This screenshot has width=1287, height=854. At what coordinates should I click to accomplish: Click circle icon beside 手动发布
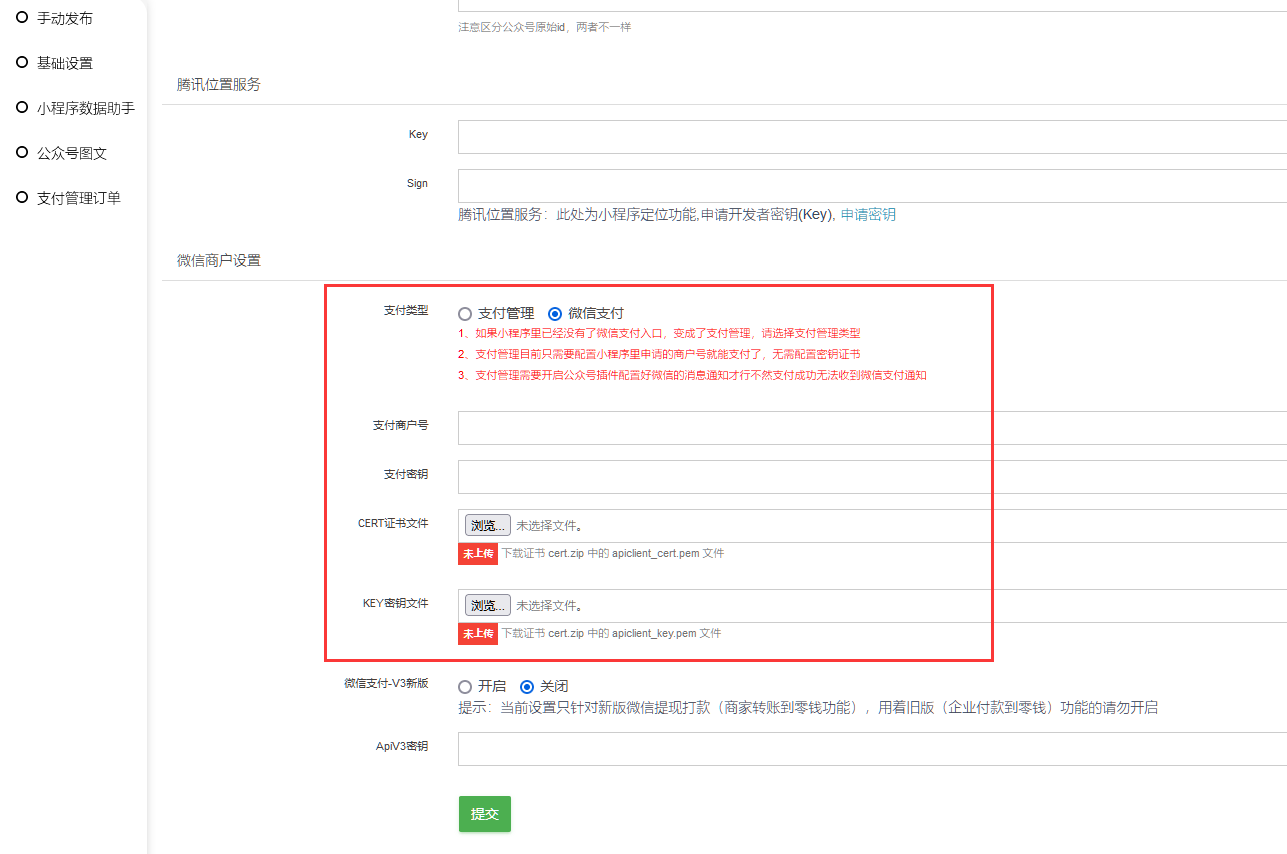click(22, 17)
